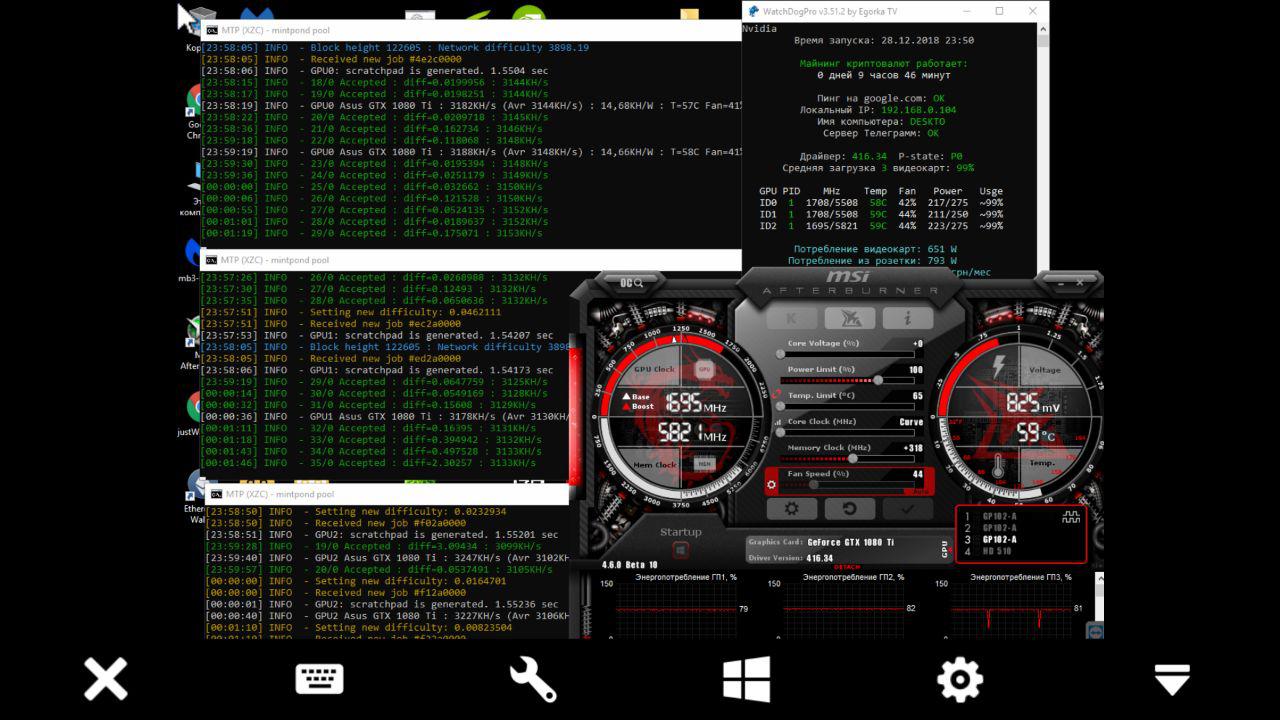Click the console icon of the middle MTP (XZC) window

[211, 260]
